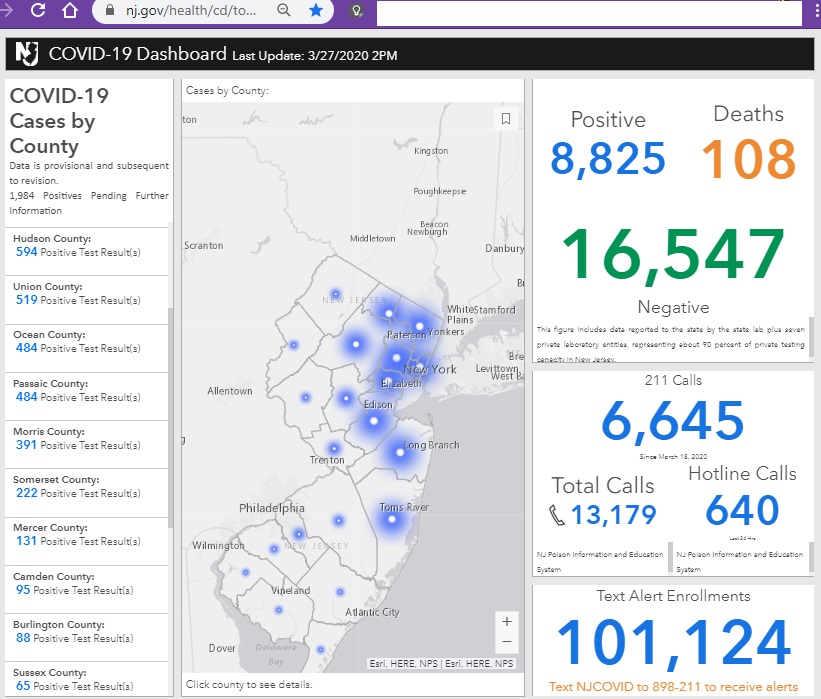The height and width of the screenshot is (699, 821).
Task: Click the forward navigation arrow
Action: coord(6,9)
